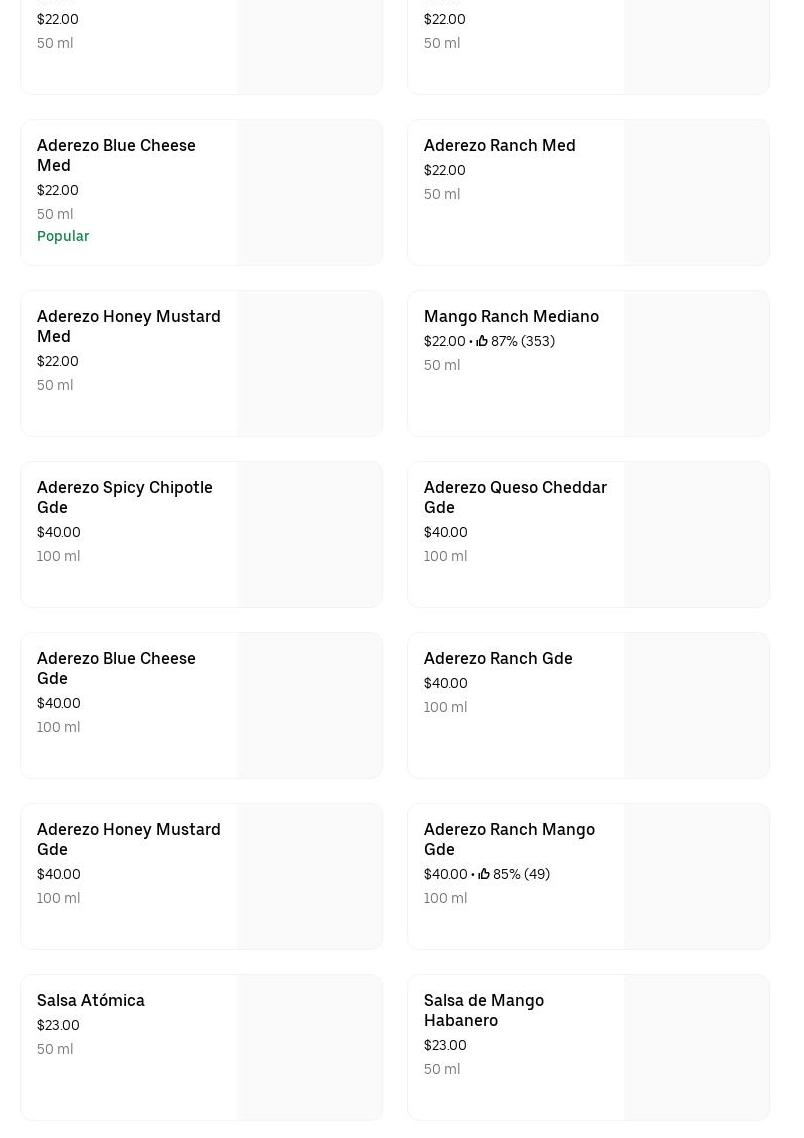Viewport: 804px width, 1138px height.
Task: Choose Aderezo Spicy Chipotle Gde
Action: (x=124, y=497)
